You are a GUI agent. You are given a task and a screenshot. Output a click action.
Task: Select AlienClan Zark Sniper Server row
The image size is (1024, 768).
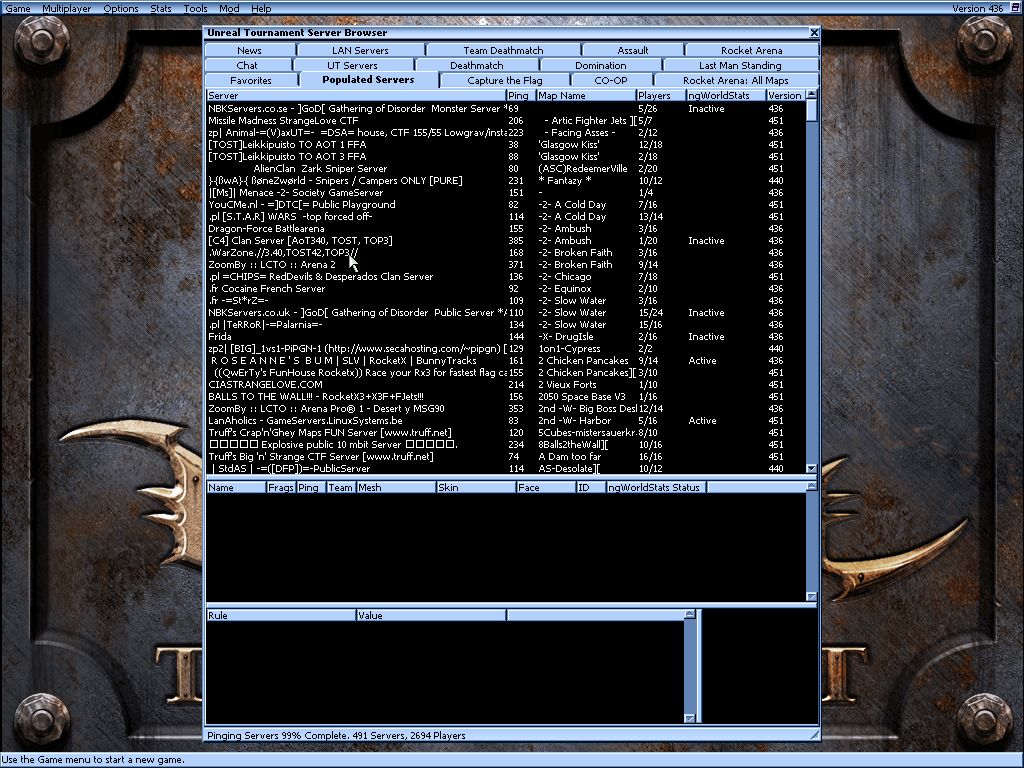coord(506,168)
